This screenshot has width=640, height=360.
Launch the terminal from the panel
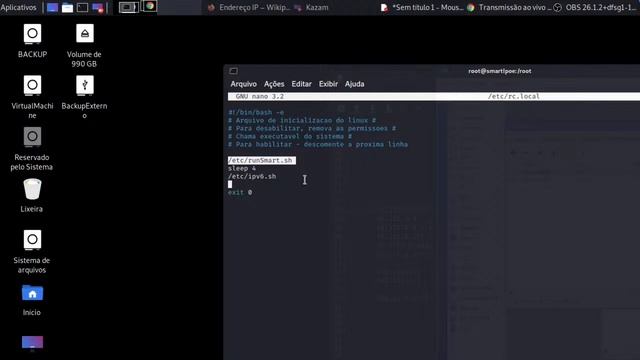(82, 7)
